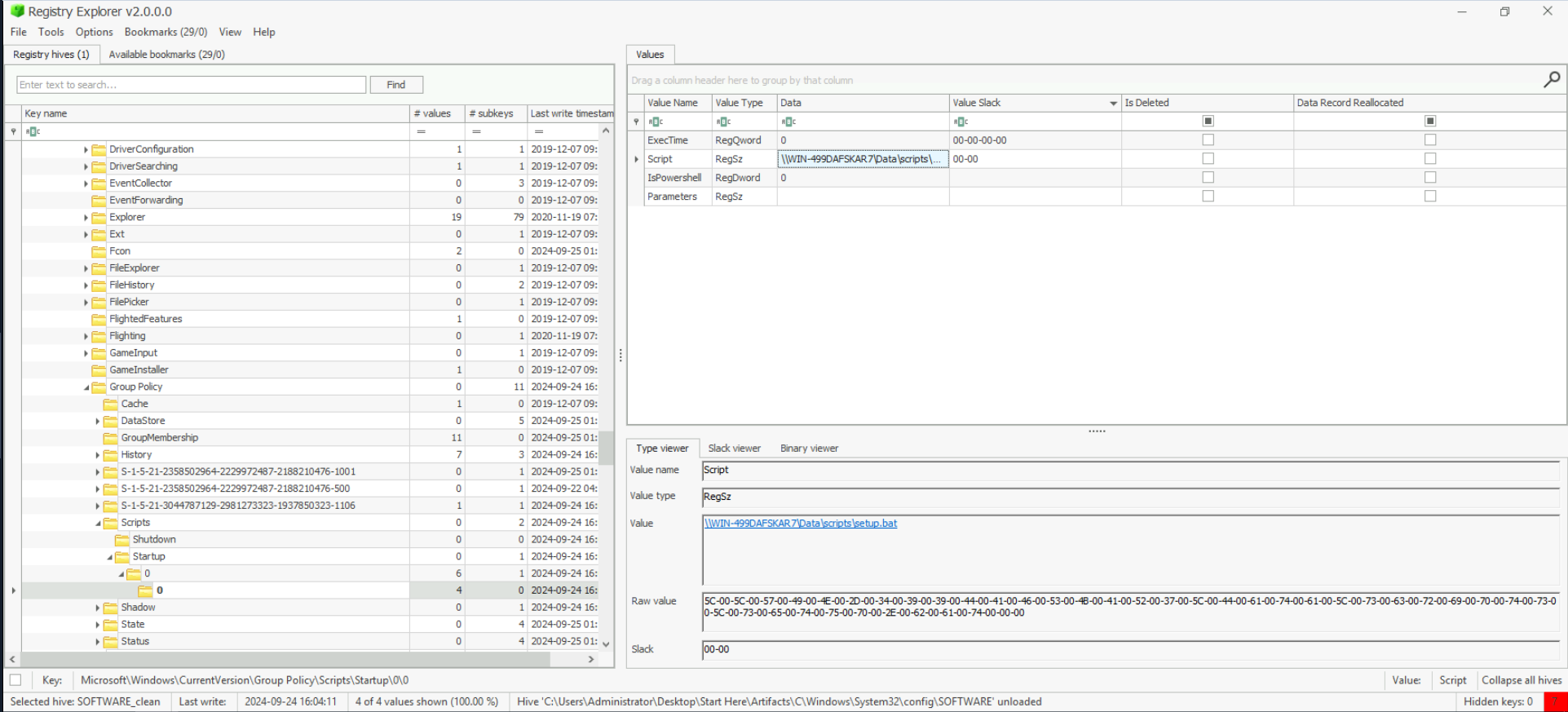Collapse the Scripts key

pyautogui.click(x=97, y=523)
